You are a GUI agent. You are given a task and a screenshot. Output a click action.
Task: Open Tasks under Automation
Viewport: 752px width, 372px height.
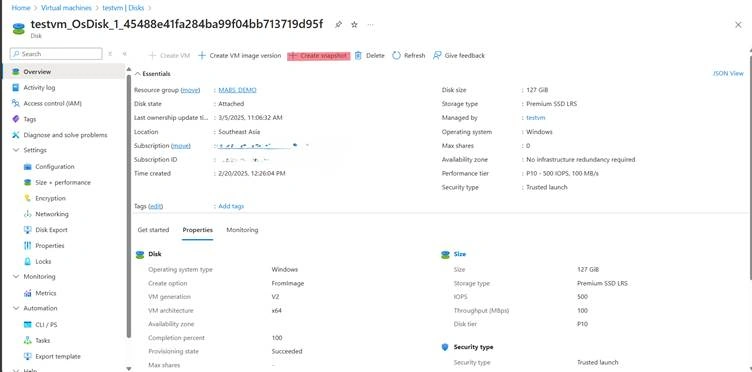43,340
